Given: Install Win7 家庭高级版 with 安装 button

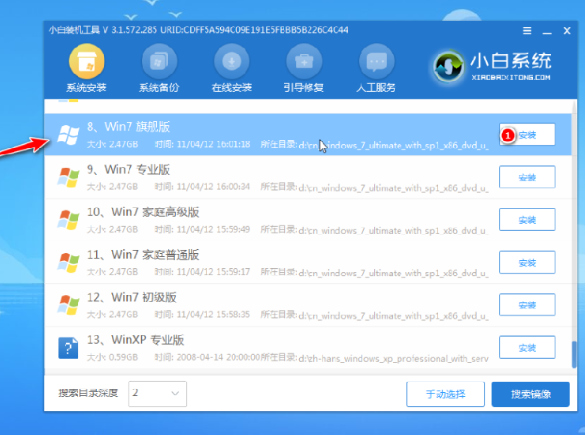Looking at the screenshot, I should [527, 220].
